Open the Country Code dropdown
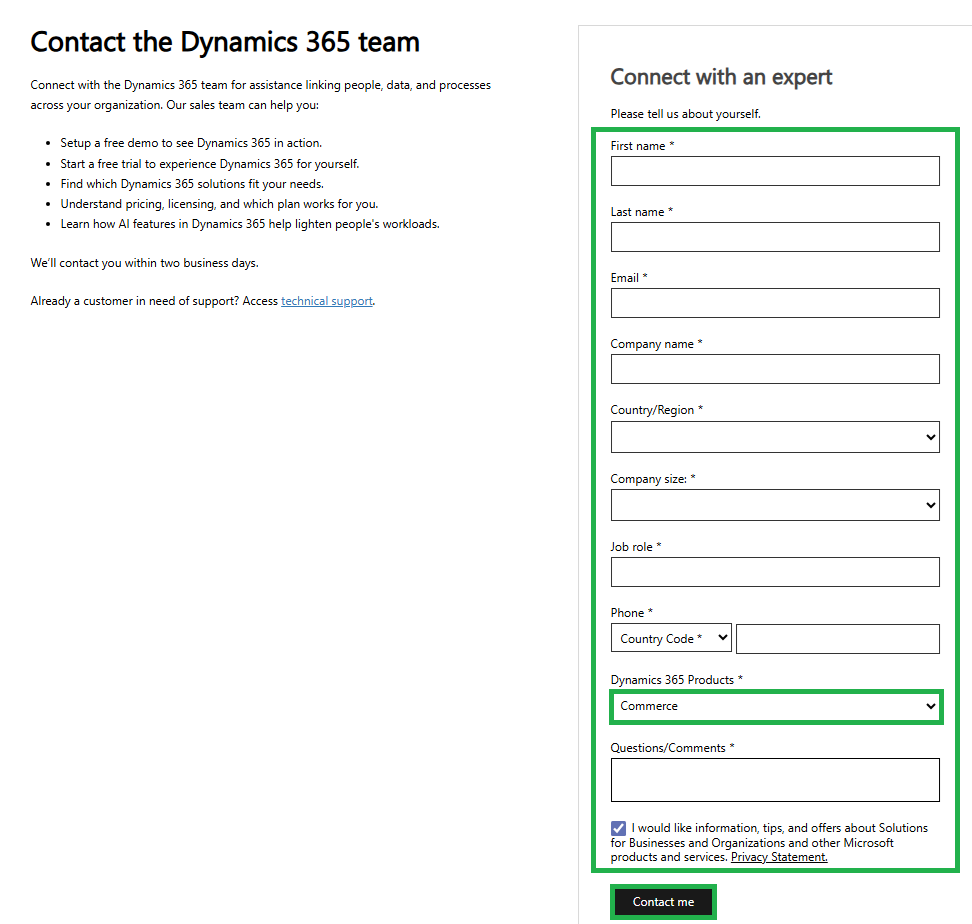 (x=671, y=638)
